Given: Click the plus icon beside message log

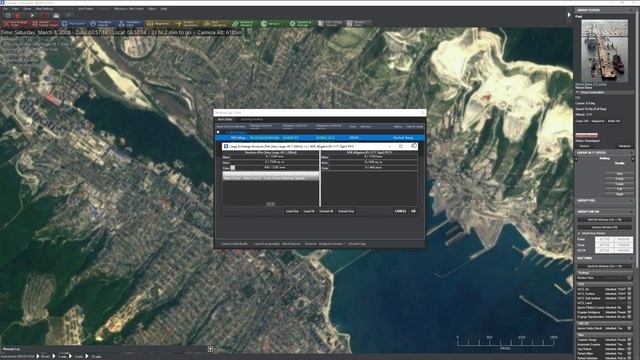Looking at the screenshot, I should 210,349.
